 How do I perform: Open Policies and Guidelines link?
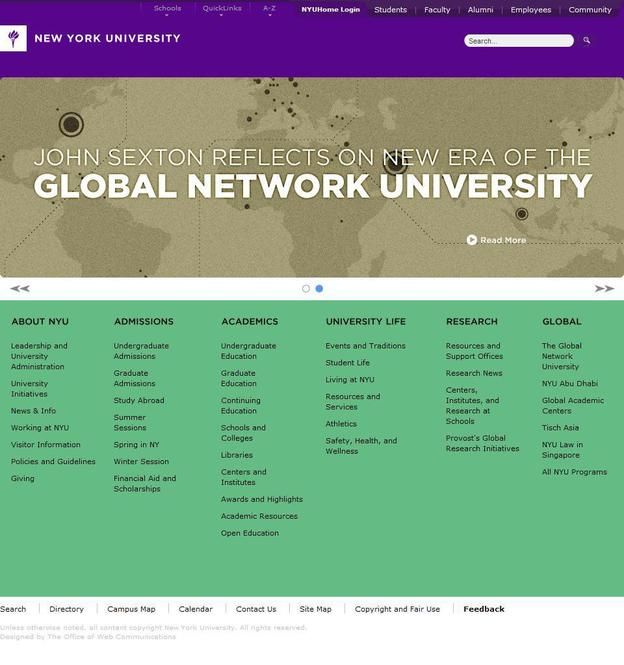click(53, 461)
